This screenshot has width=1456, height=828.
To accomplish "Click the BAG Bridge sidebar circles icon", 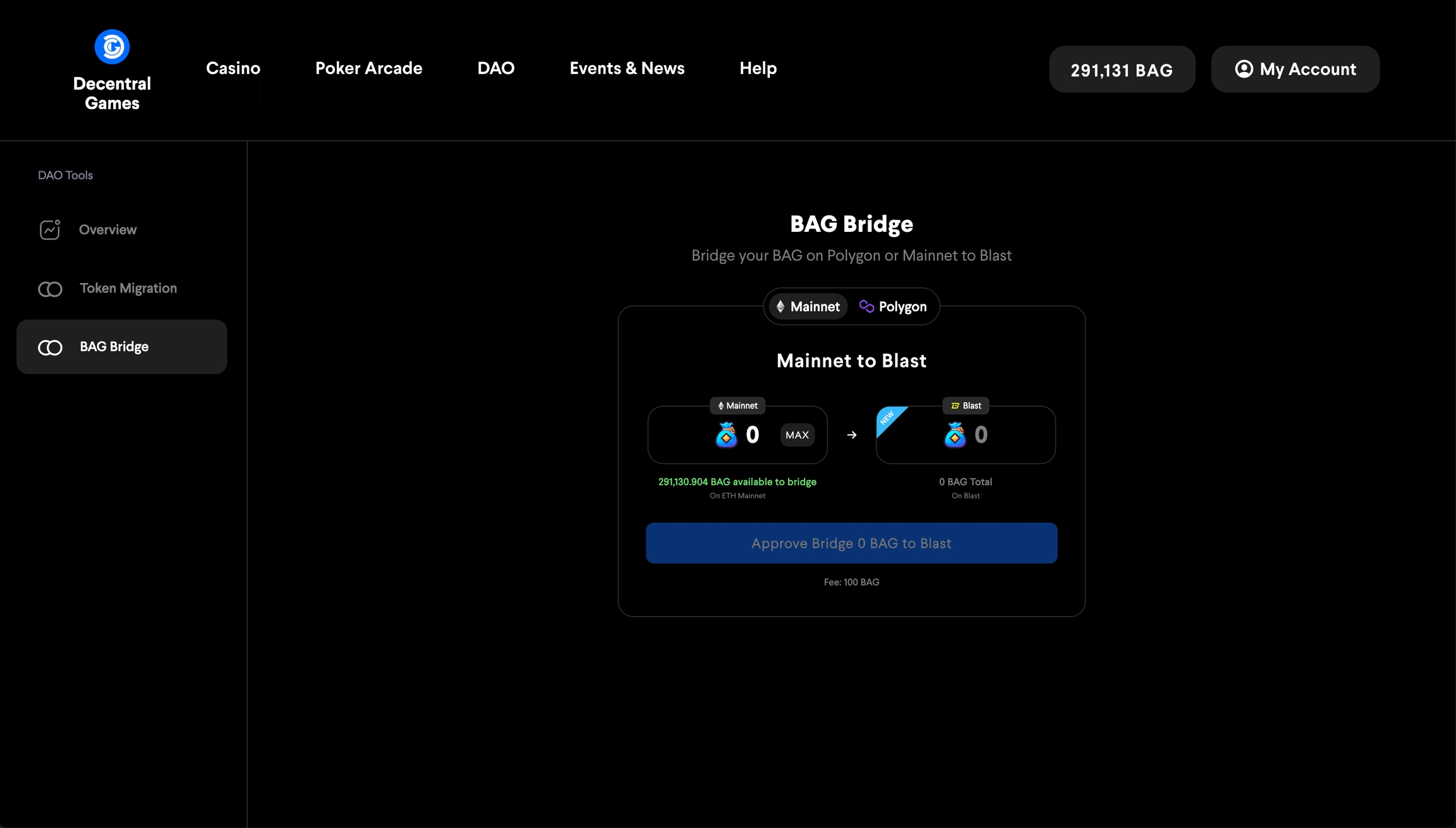I will tap(50, 347).
